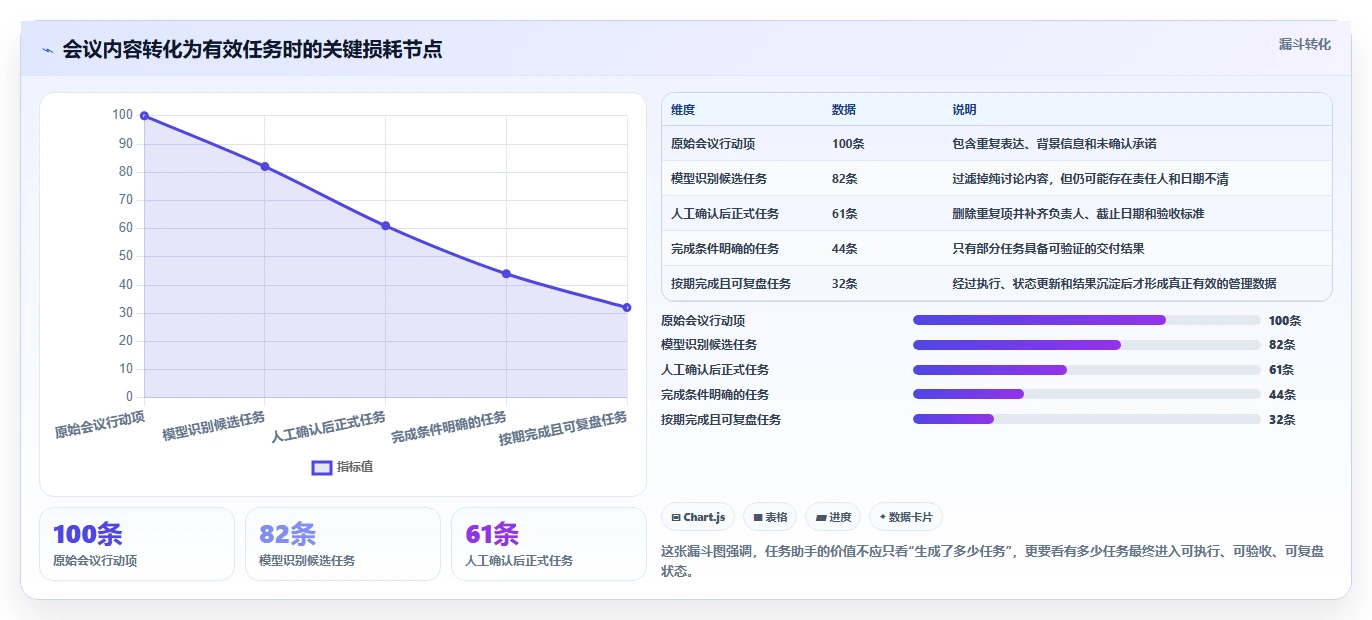This screenshot has height=620, width=1372.
Task: Click the 100条 data card
Action: (x=137, y=544)
